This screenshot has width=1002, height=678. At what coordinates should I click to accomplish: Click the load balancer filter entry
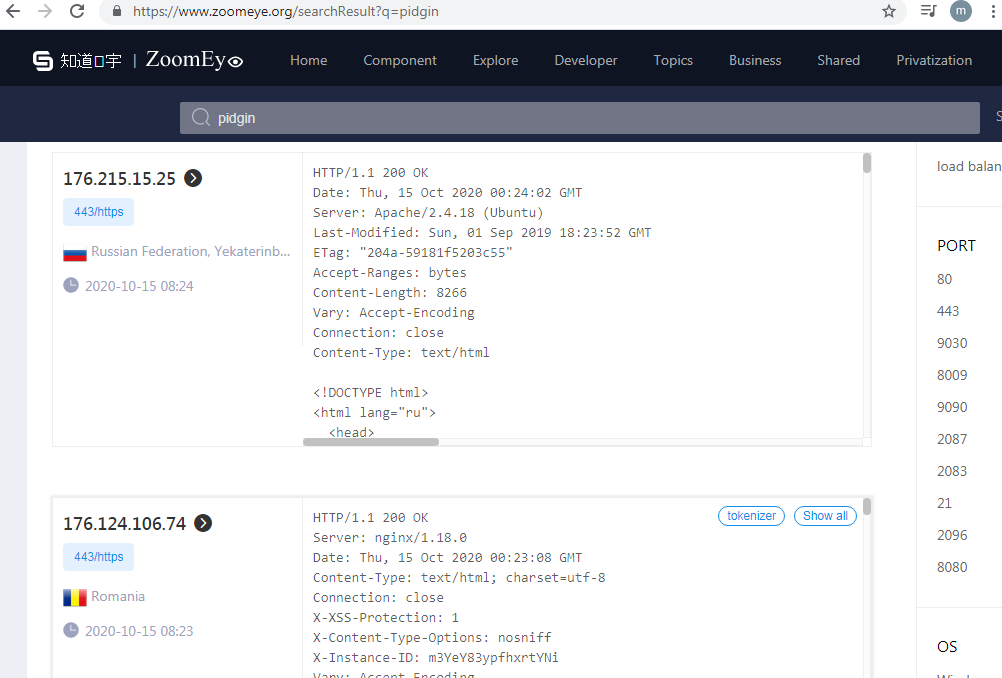coord(969,166)
